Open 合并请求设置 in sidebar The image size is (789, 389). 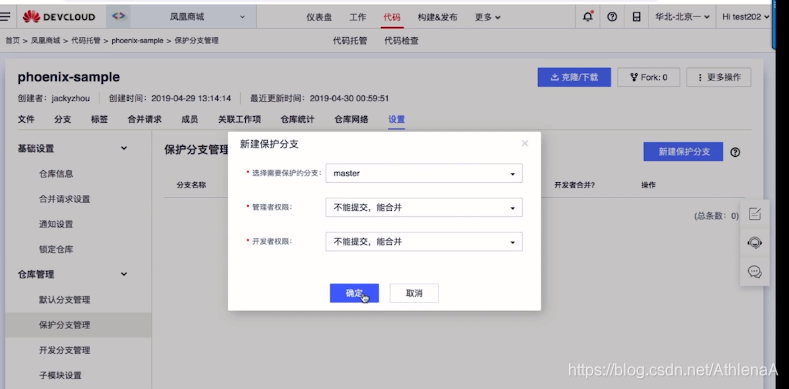click(x=64, y=199)
